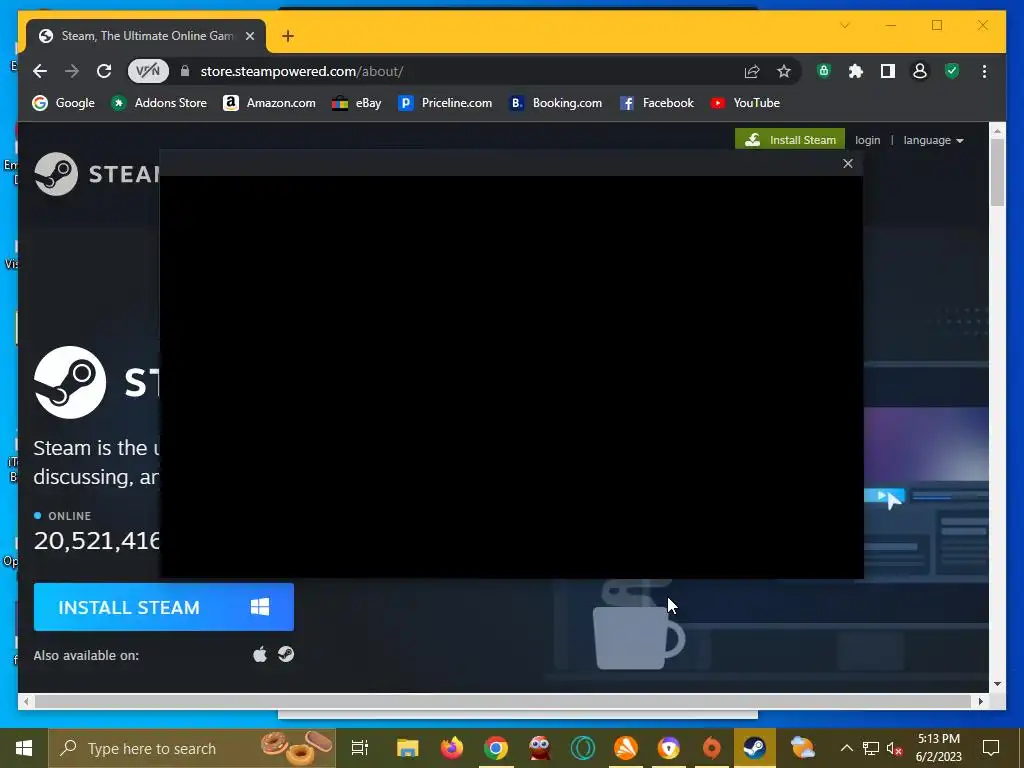Image resolution: width=1024 pixels, height=768 pixels.
Task: Open the VPN extension badge in the address bar
Action: (148, 71)
